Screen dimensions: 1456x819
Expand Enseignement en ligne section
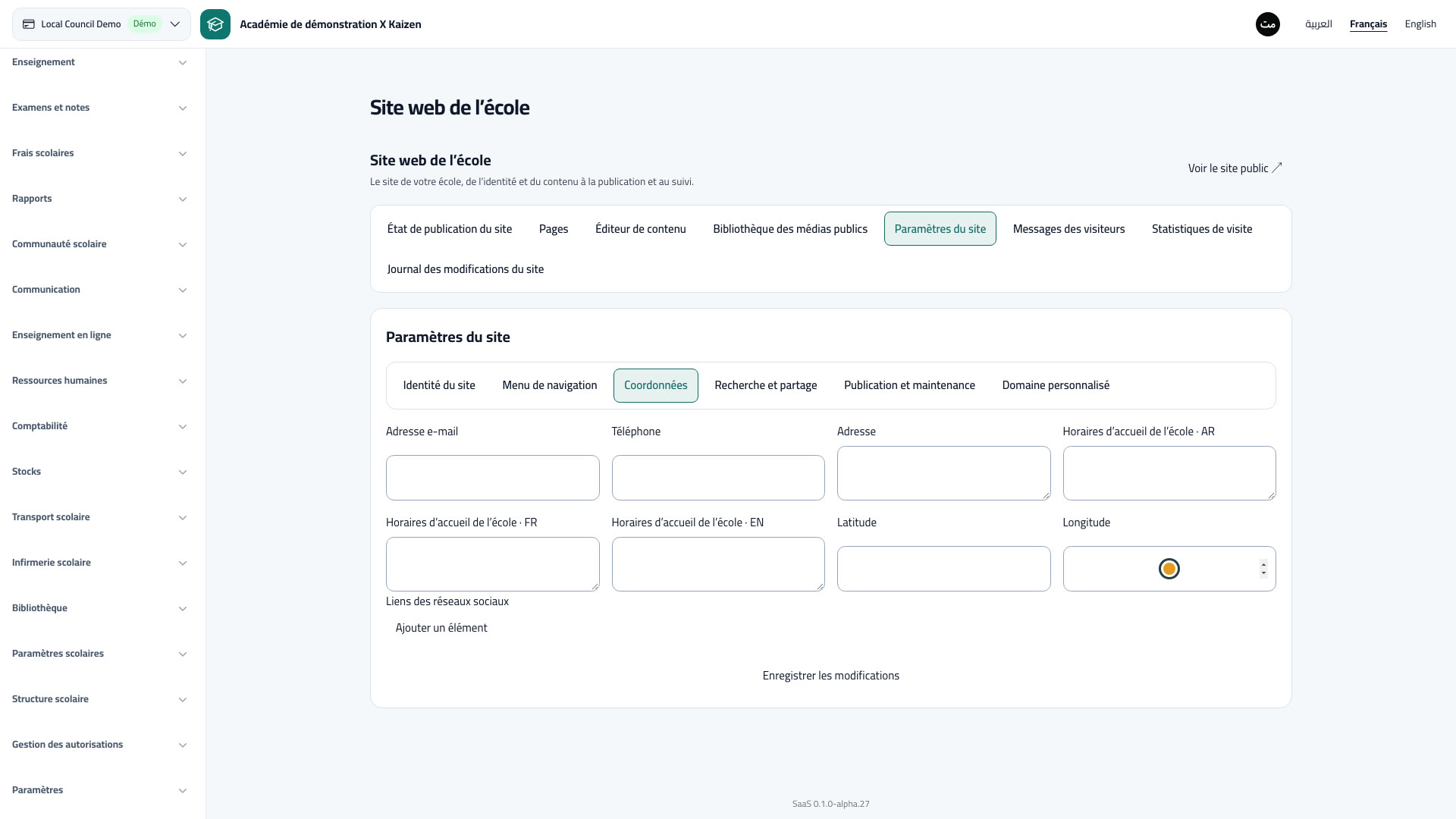[x=99, y=335]
